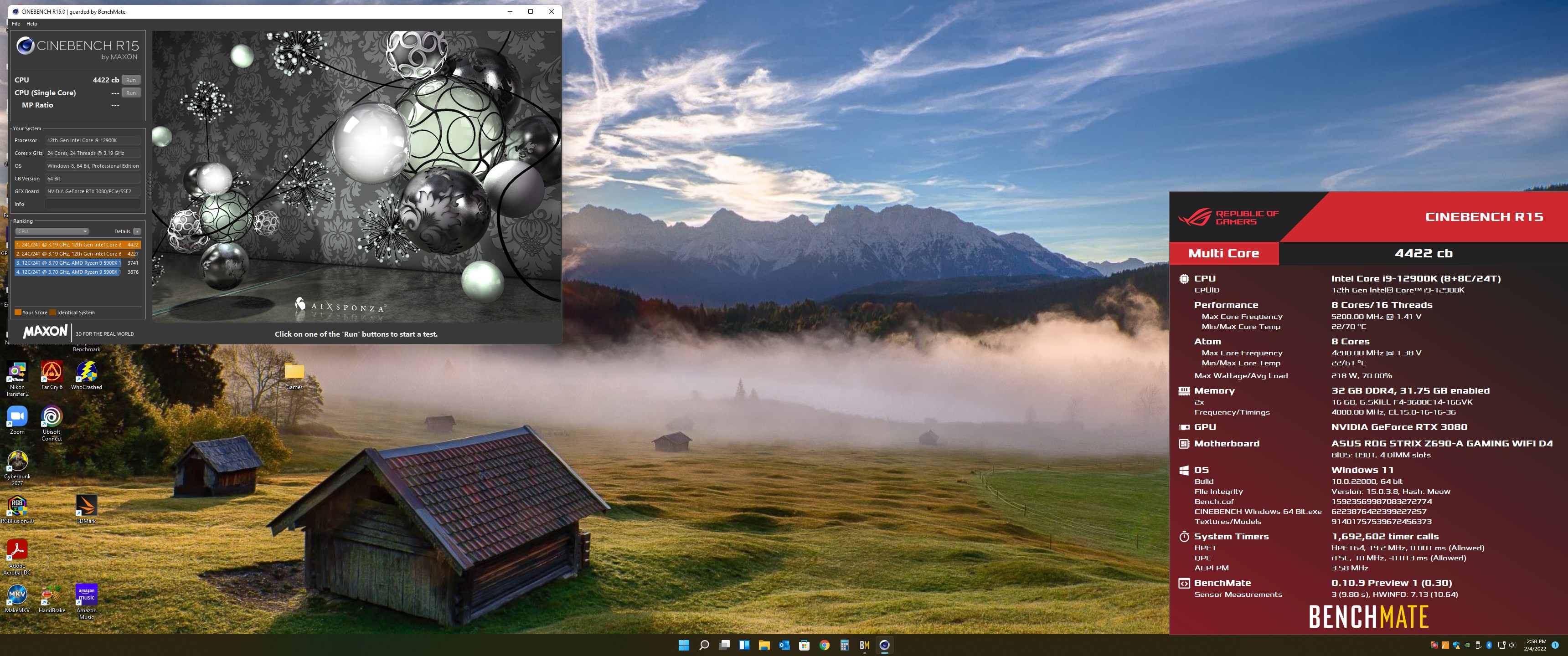Open RGBFusion2.0 desktop shortcut
Screen dimensions: 1568x656
click(x=17, y=510)
